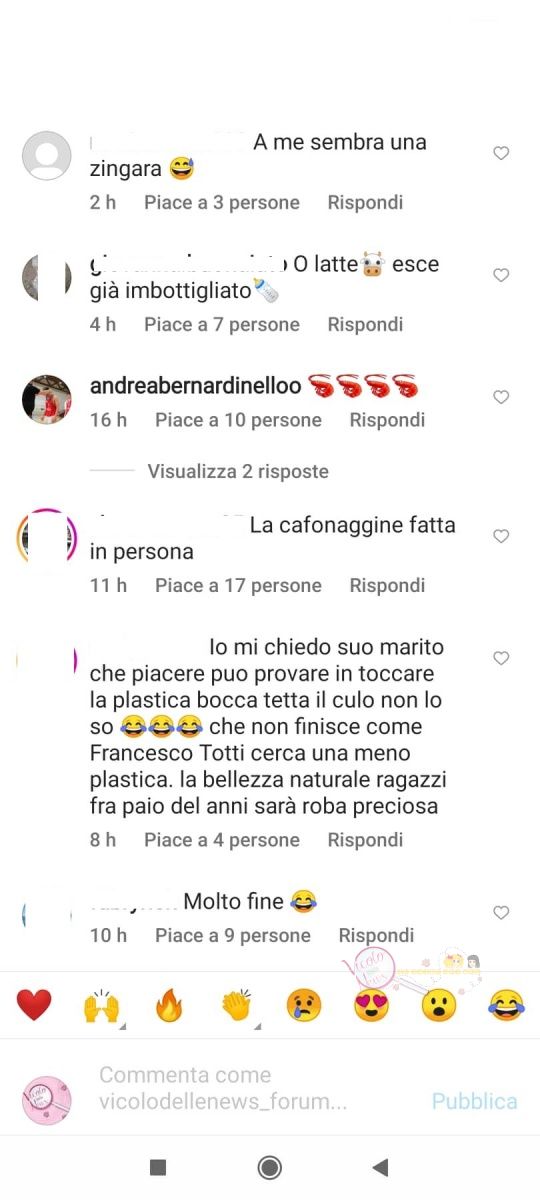Reply to andreabernardinelloo's comment

pyautogui.click(x=387, y=420)
